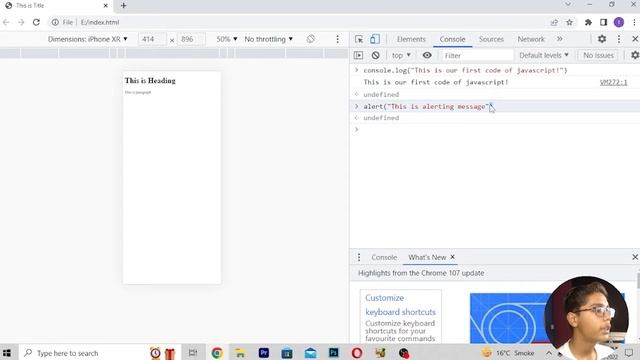View site information icon
The image size is (640, 360).
[55, 22]
